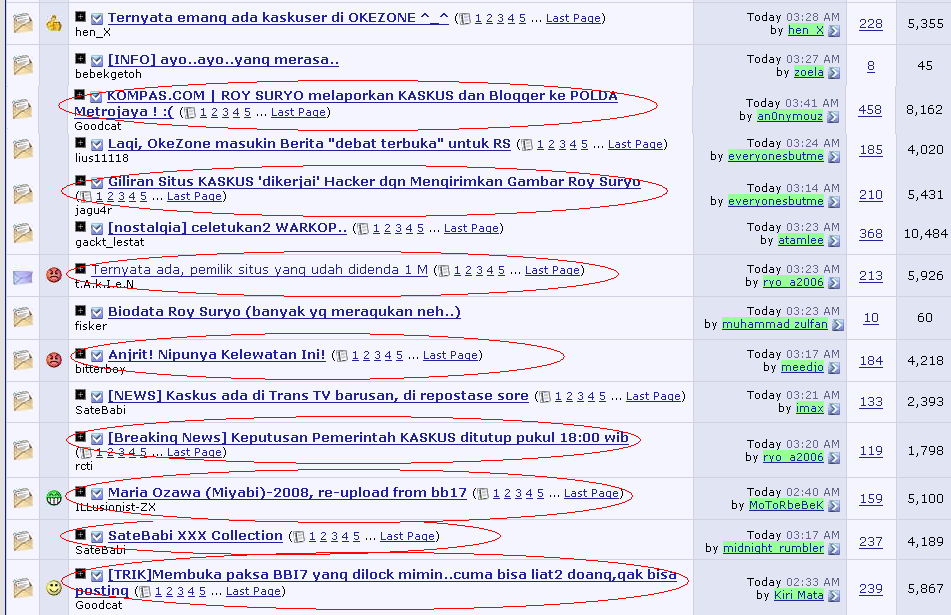
Task: View profile of last poster an0nymouz
Action: 790,116
